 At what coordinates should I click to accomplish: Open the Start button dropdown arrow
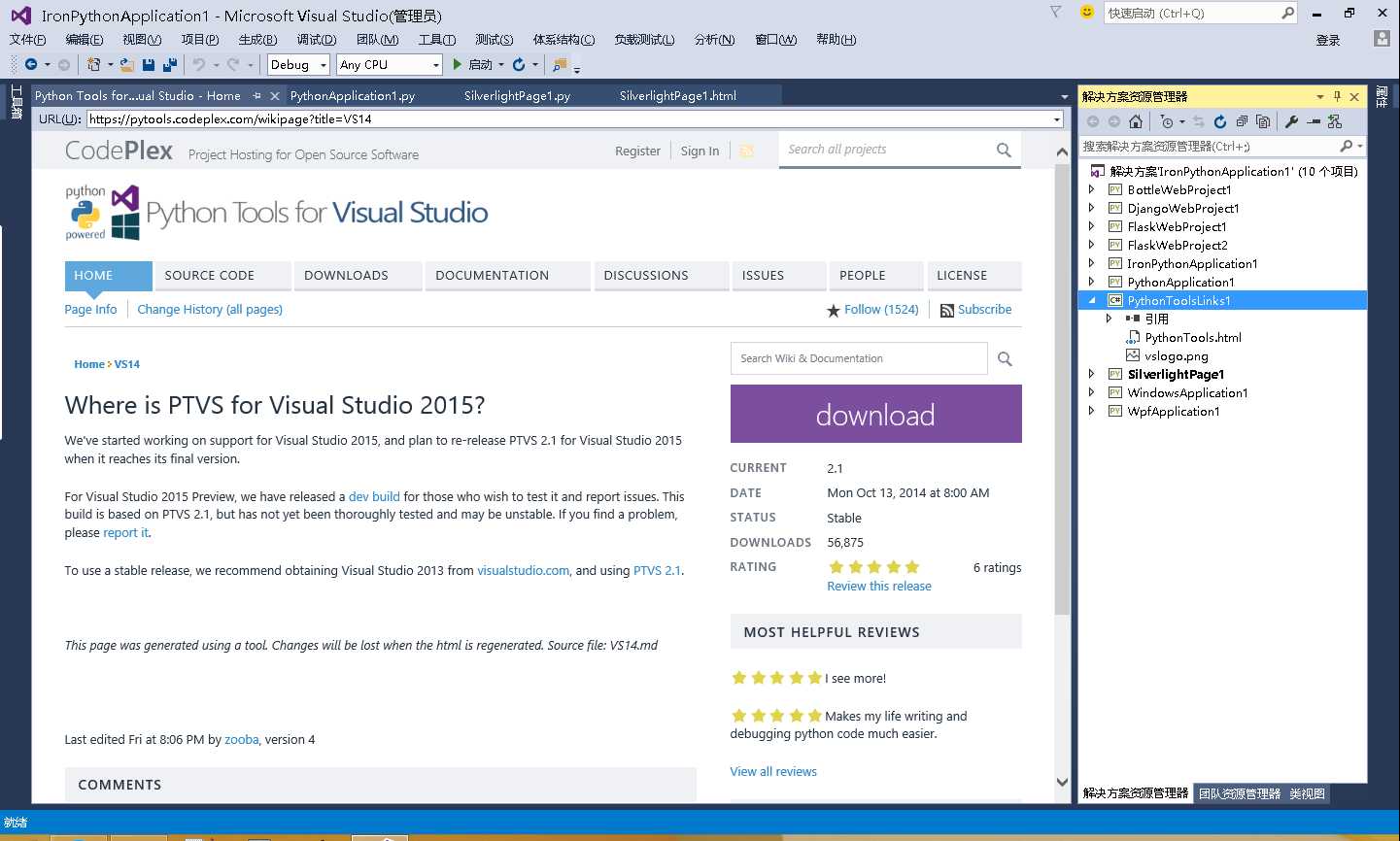pyautogui.click(x=501, y=65)
